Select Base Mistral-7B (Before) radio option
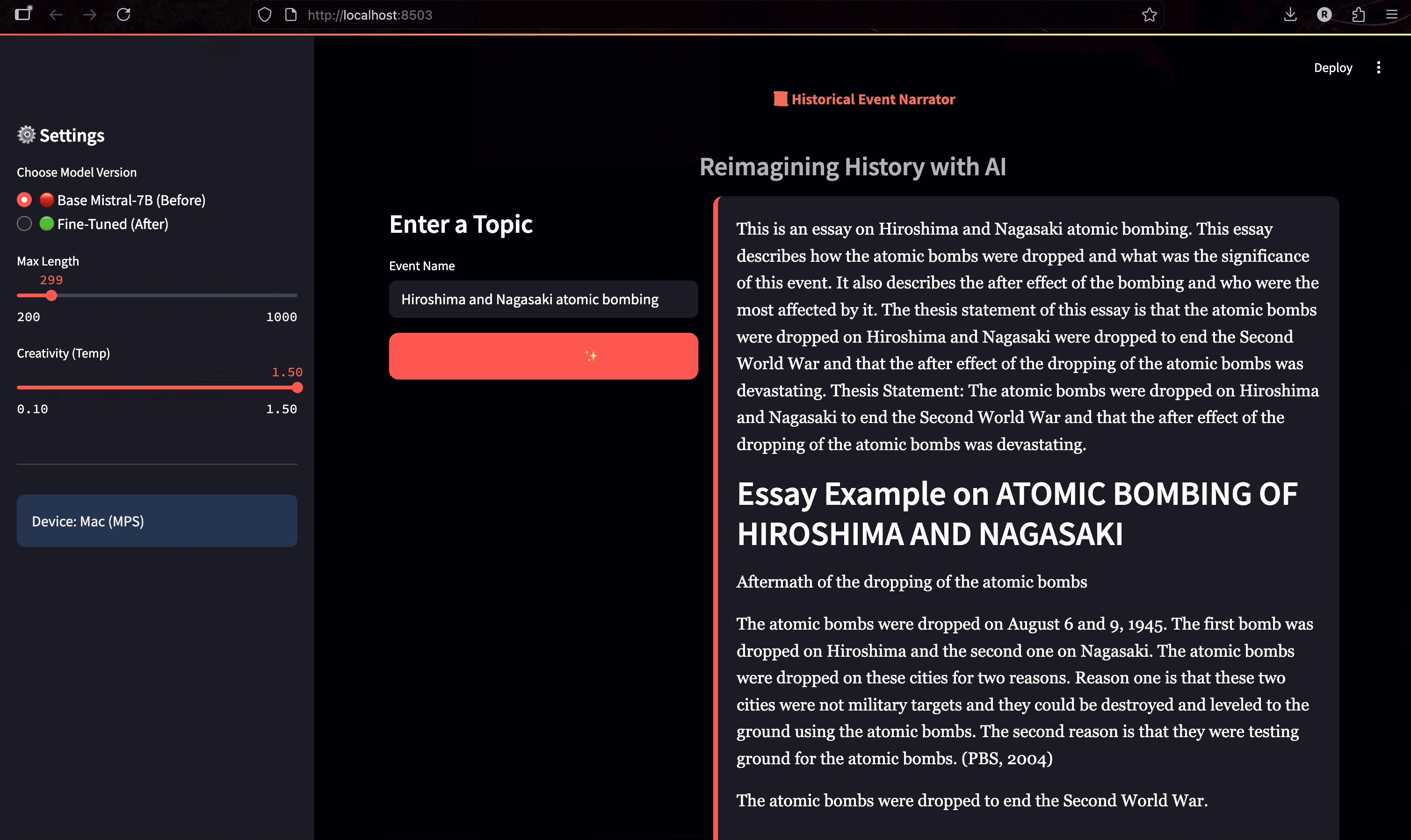Image resolution: width=1411 pixels, height=840 pixels. pyautogui.click(x=24, y=200)
